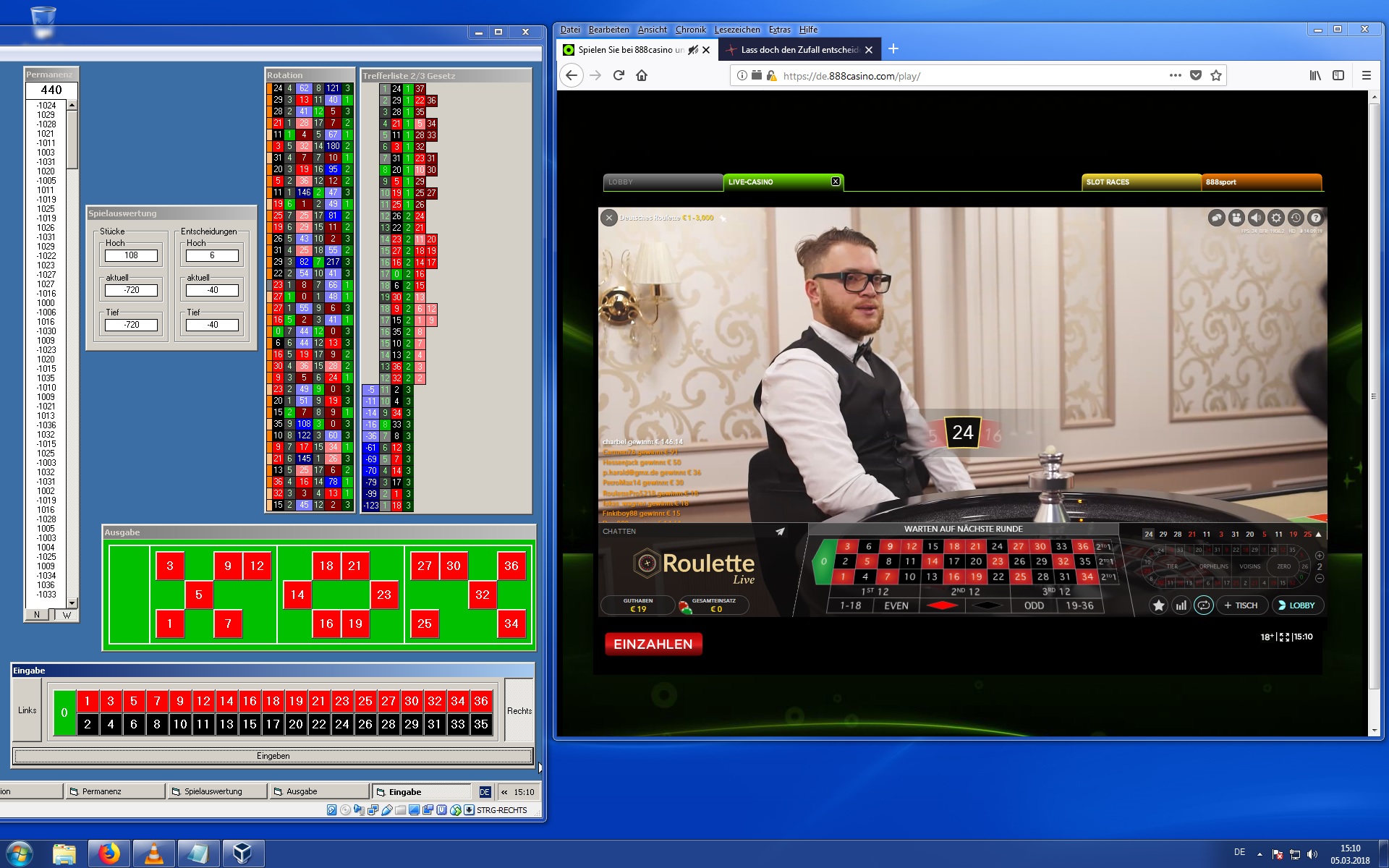Toggle the rebet loop button

(1203, 605)
